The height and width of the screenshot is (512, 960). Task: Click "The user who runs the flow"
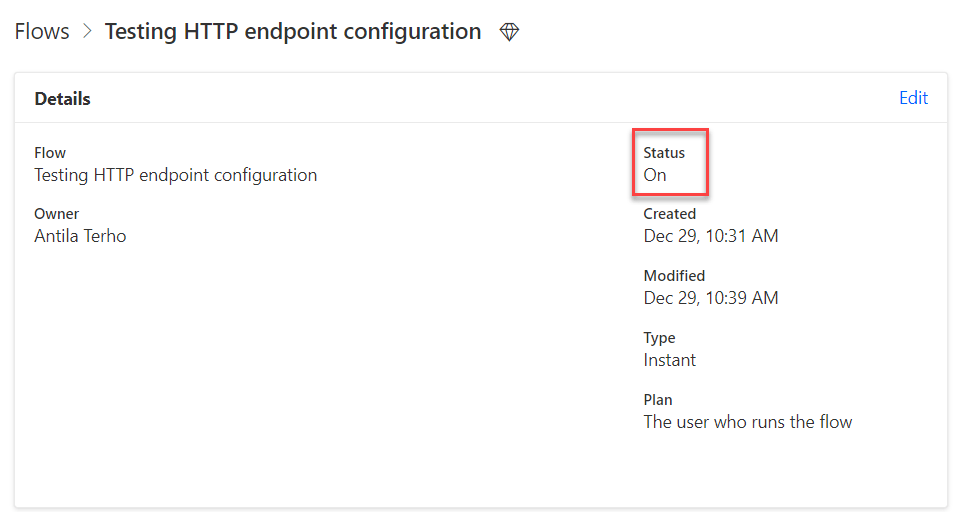(748, 422)
